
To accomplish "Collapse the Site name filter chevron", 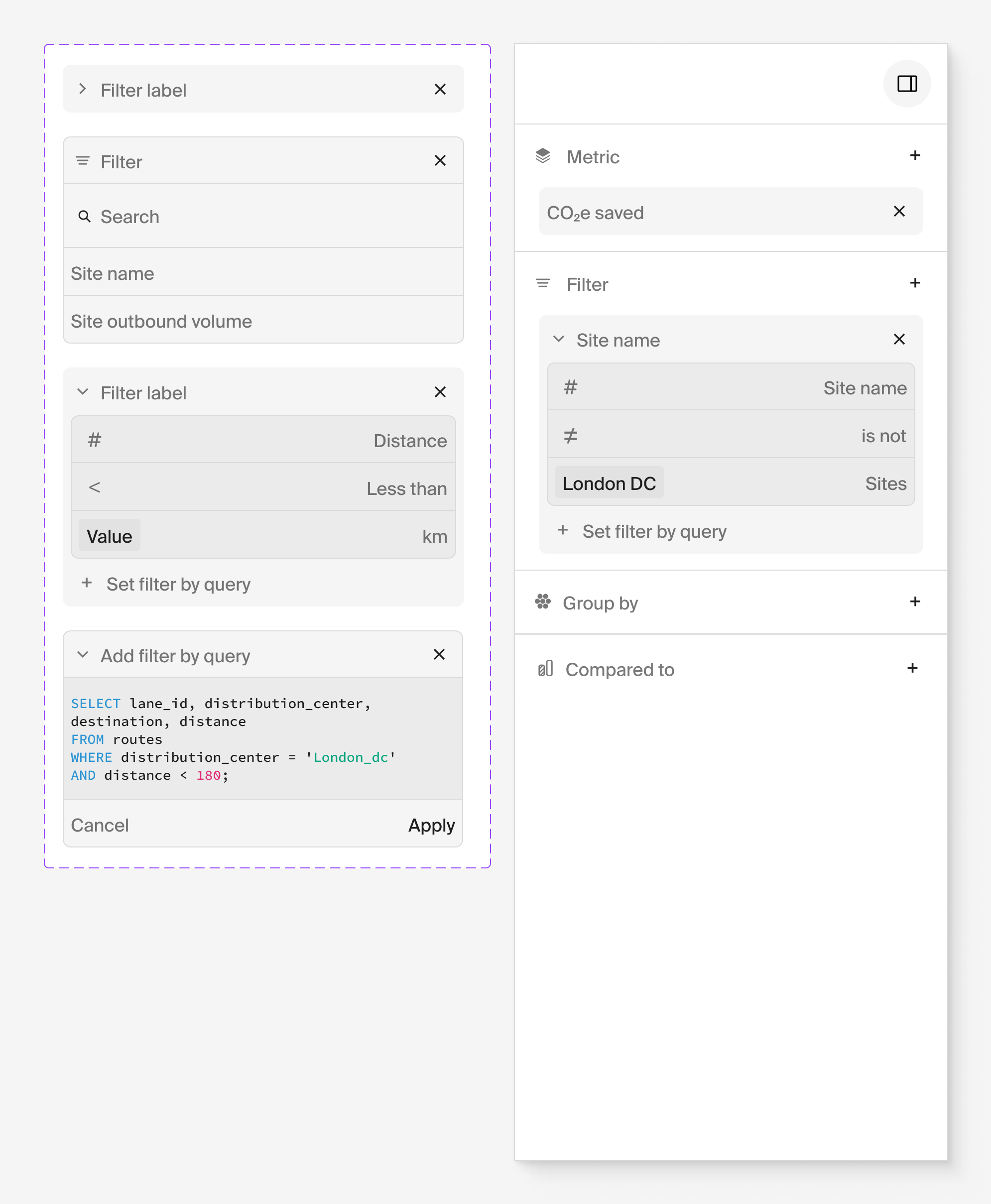I will coord(558,339).
